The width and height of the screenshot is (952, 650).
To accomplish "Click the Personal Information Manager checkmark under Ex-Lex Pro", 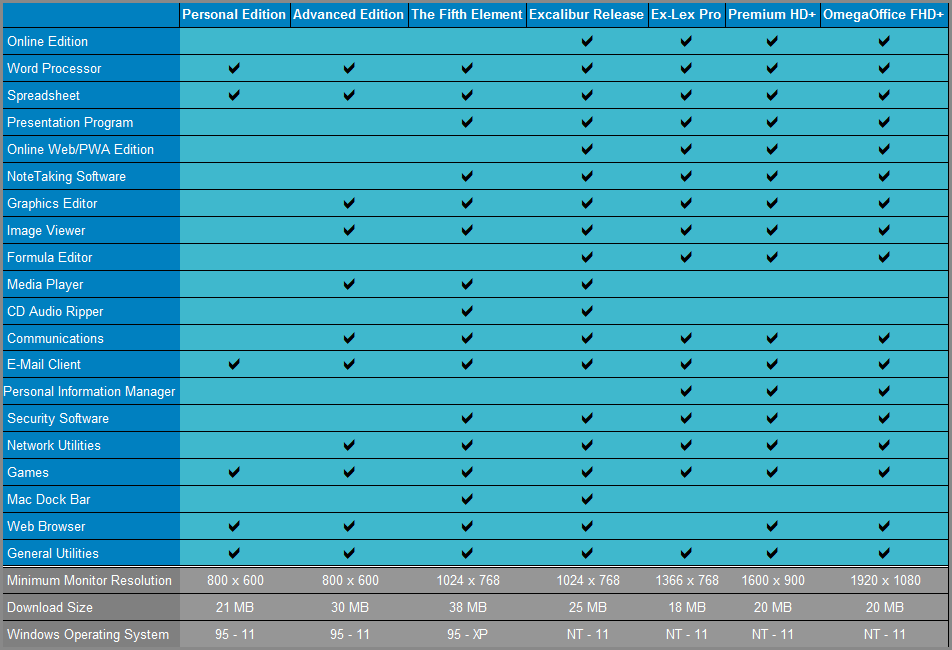I will tap(686, 392).
